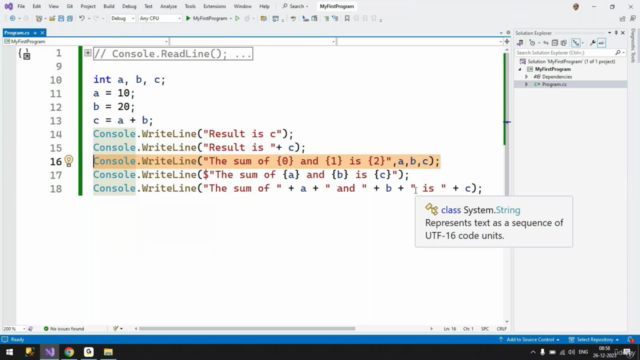Expand the Dependencies node
This screenshot has height=360, width=640.
(526, 77)
